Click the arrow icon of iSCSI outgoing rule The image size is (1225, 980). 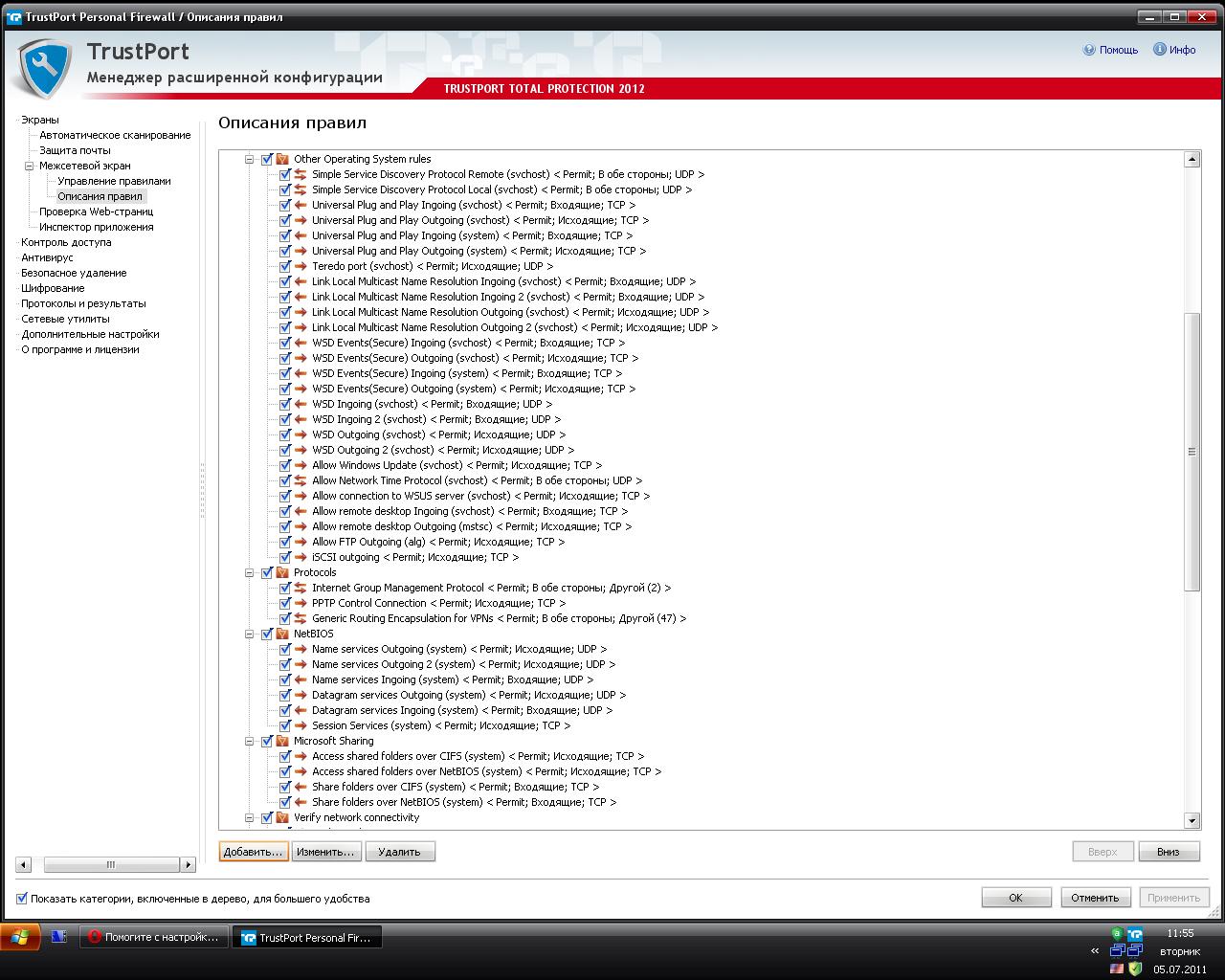pyautogui.click(x=301, y=557)
